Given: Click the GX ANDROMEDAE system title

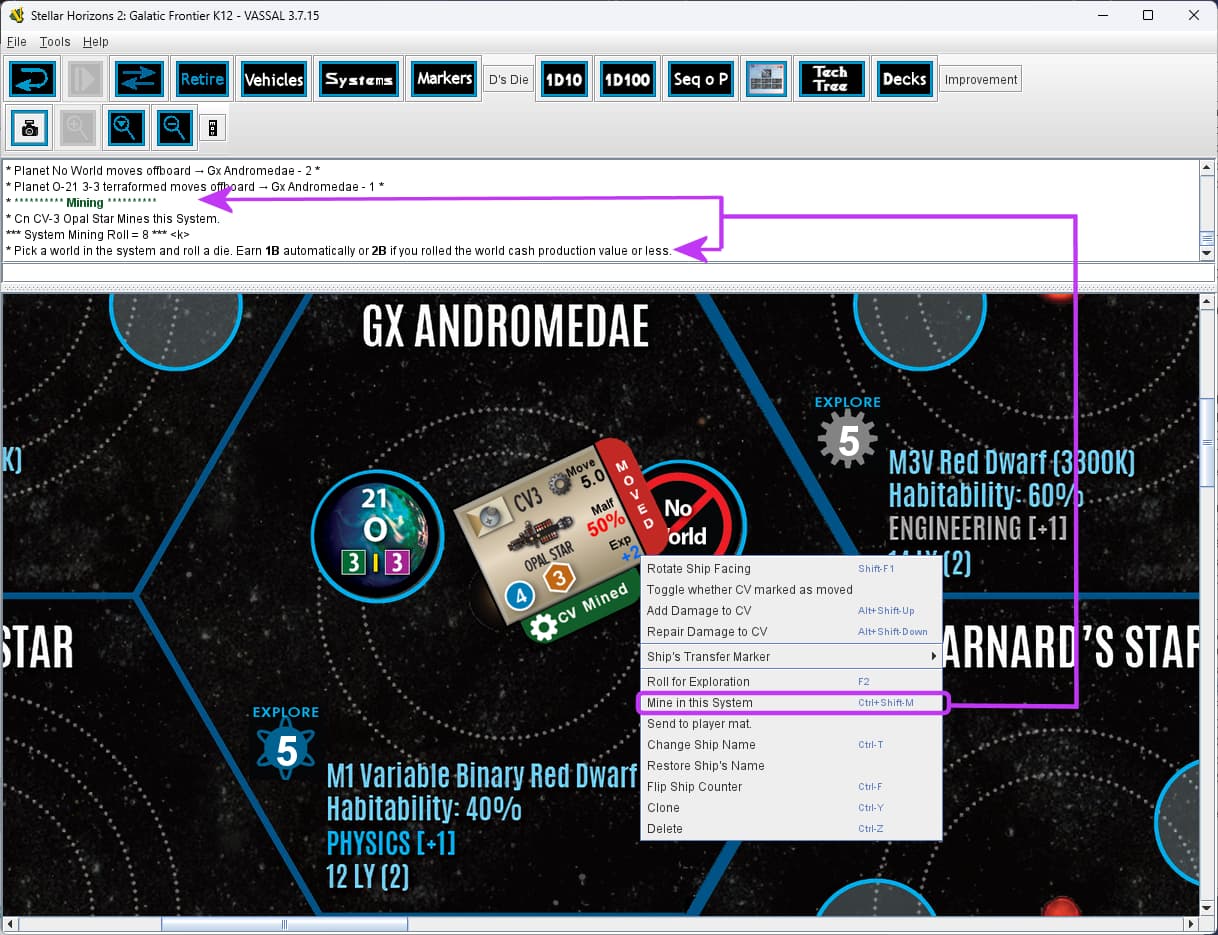Looking at the screenshot, I should [x=506, y=327].
